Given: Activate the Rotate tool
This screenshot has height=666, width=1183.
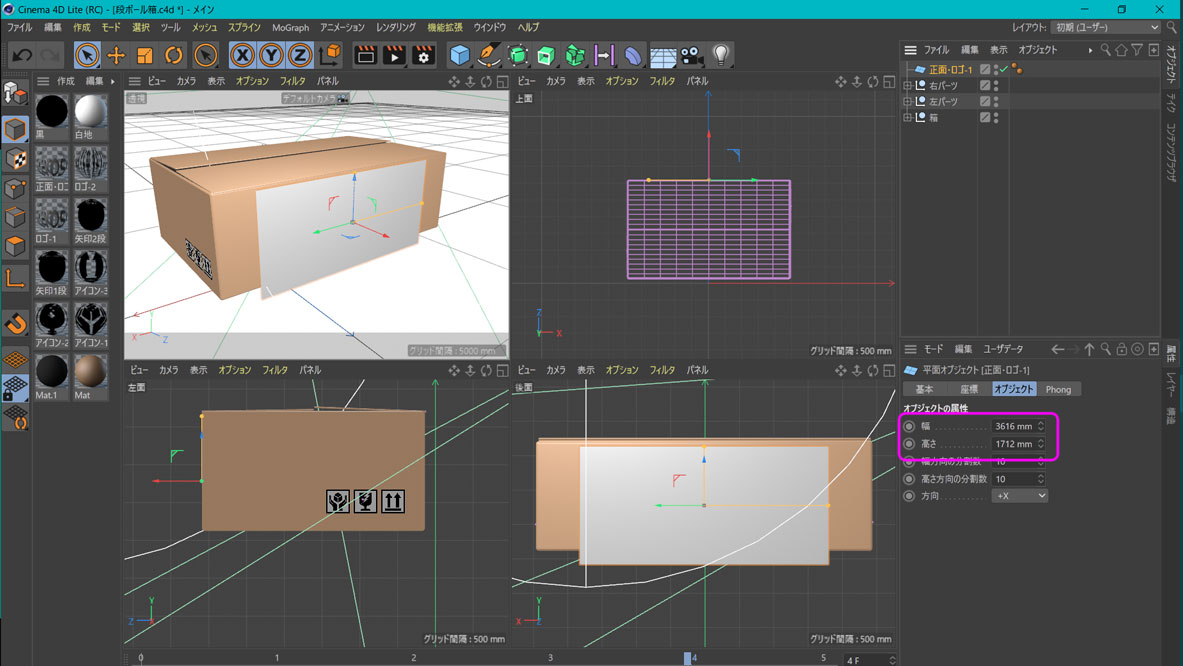Looking at the screenshot, I should coord(174,55).
